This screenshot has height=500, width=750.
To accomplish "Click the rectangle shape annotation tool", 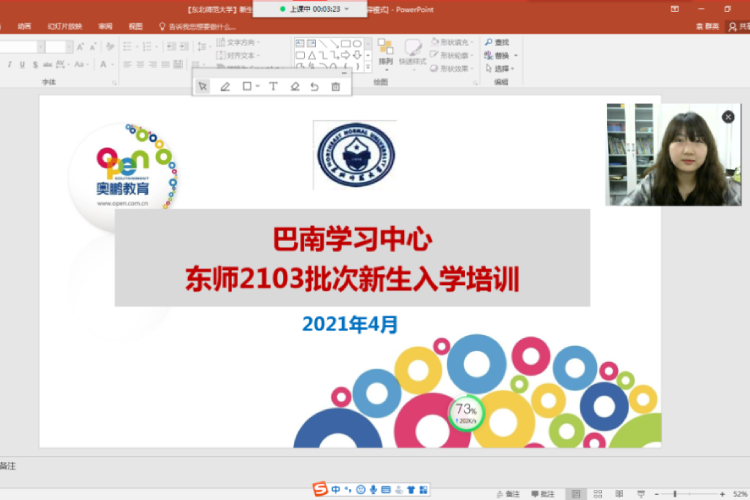I will (x=247, y=87).
